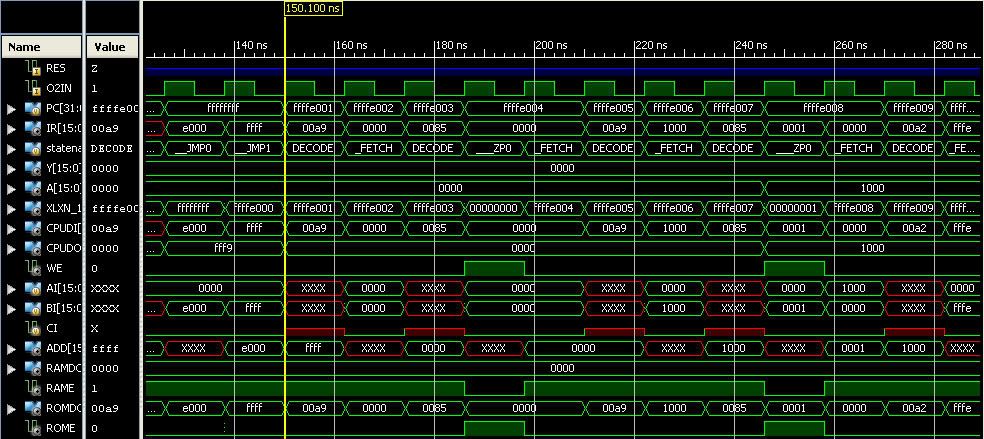984x439 pixels.
Task: Click the statename bus icon
Action: click(31, 148)
